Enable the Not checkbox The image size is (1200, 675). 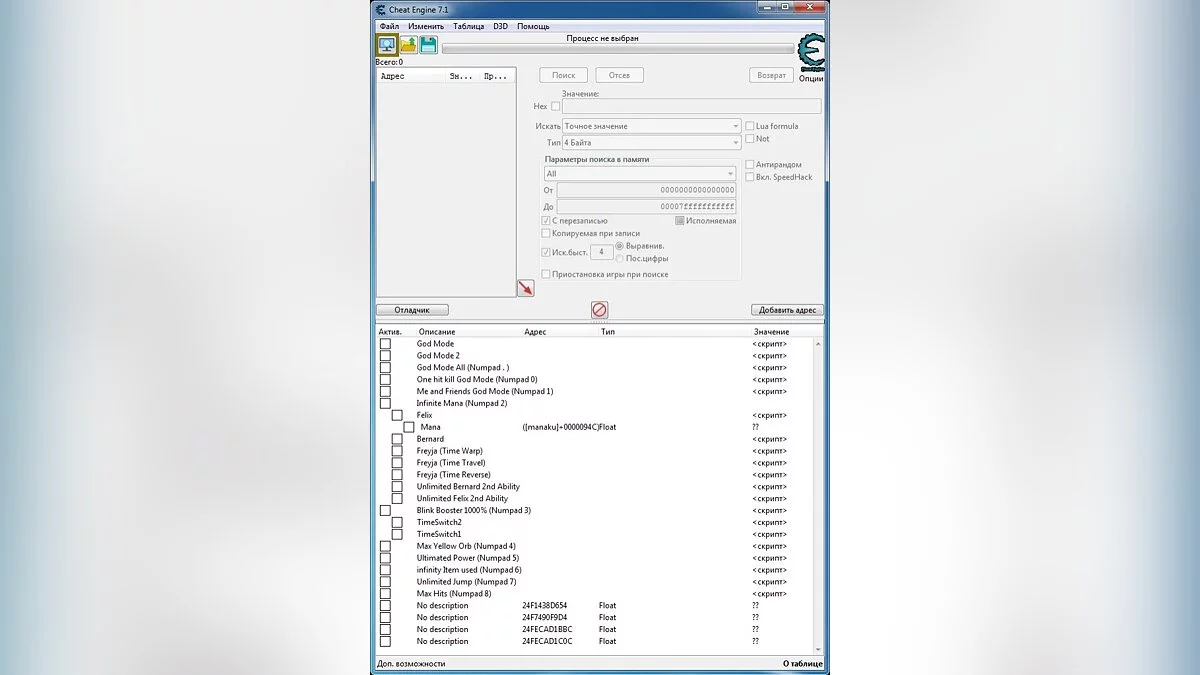(x=750, y=139)
